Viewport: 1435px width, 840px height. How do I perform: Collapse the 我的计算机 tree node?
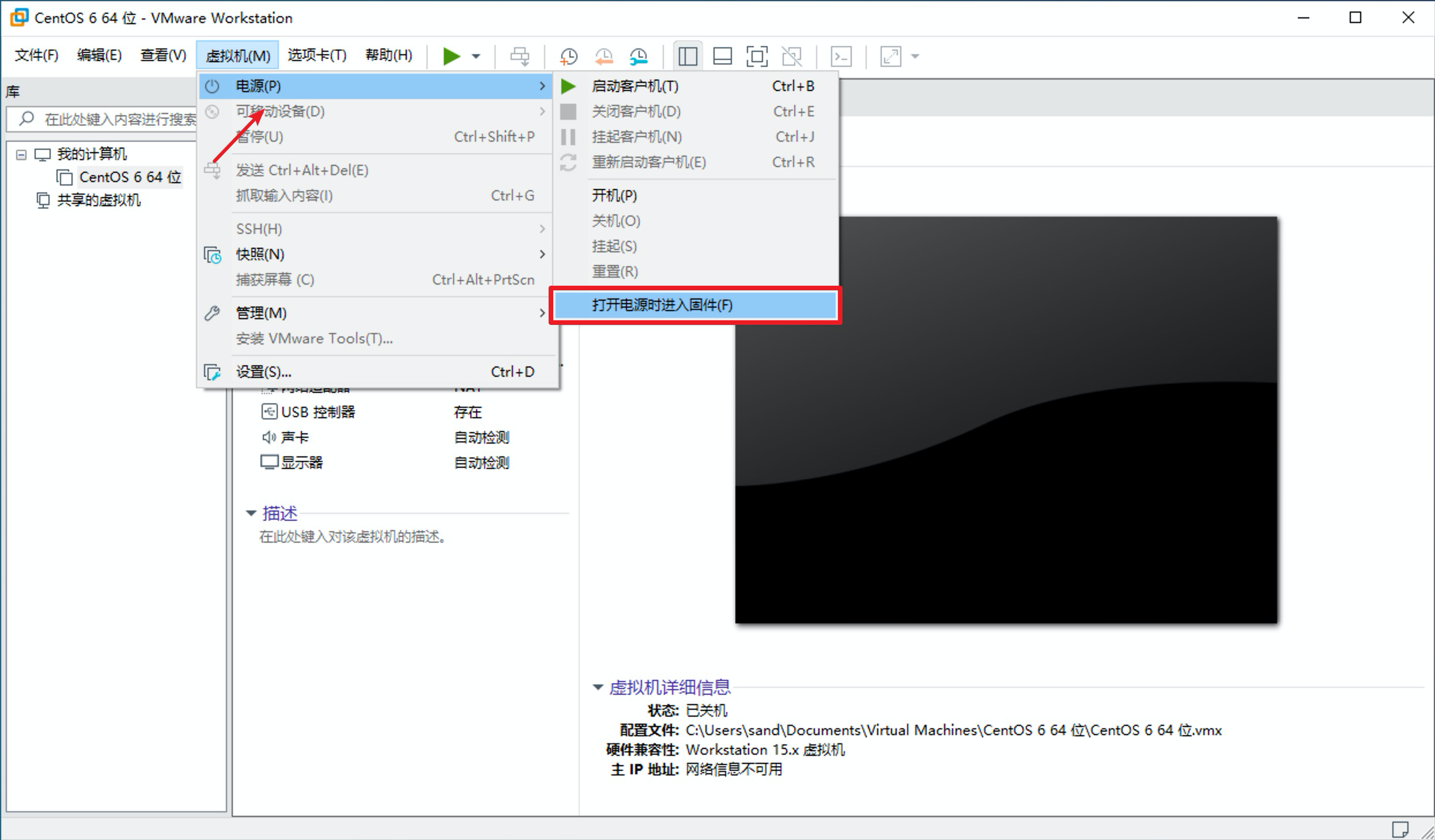[x=21, y=154]
